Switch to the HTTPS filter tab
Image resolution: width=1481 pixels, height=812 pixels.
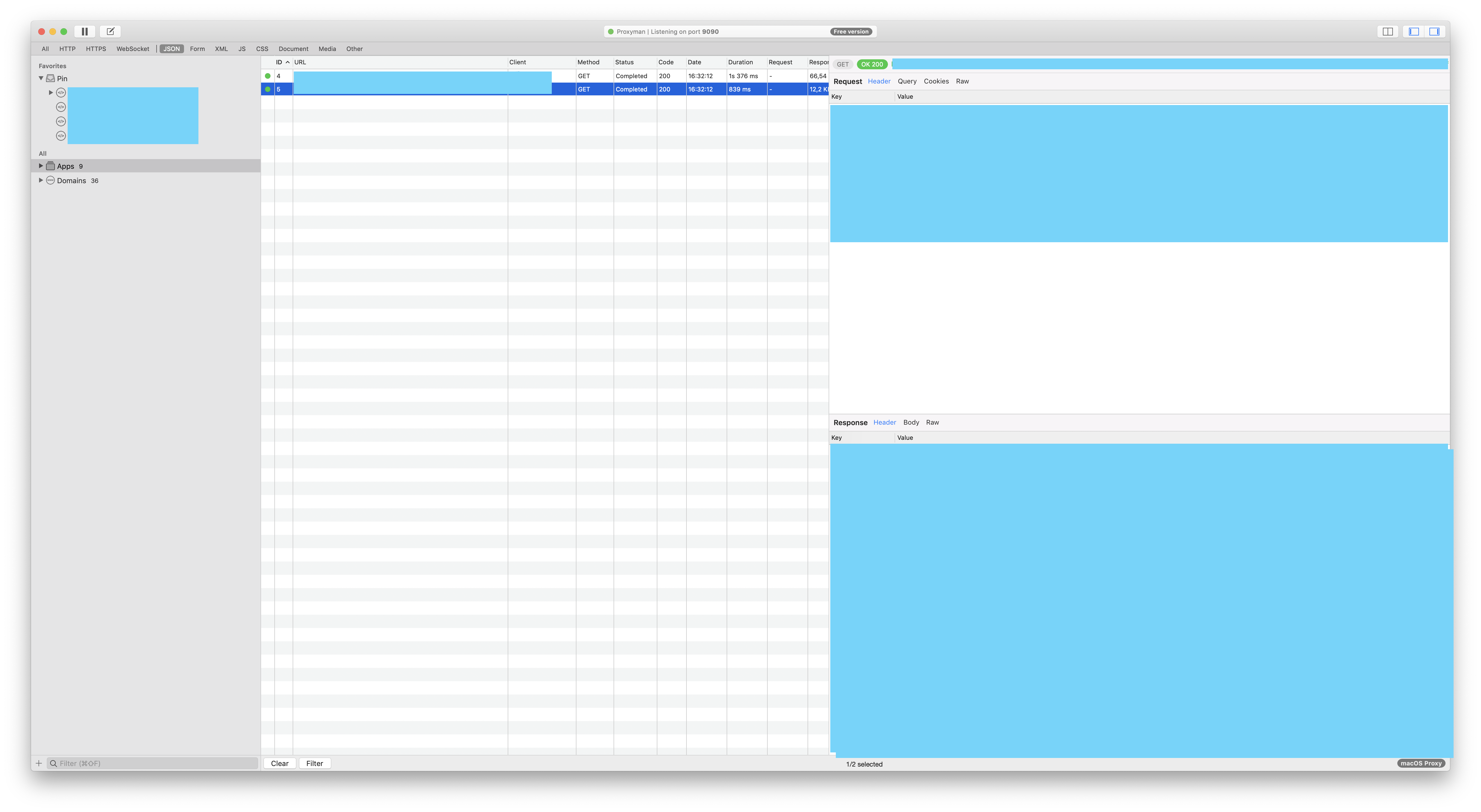[96, 49]
